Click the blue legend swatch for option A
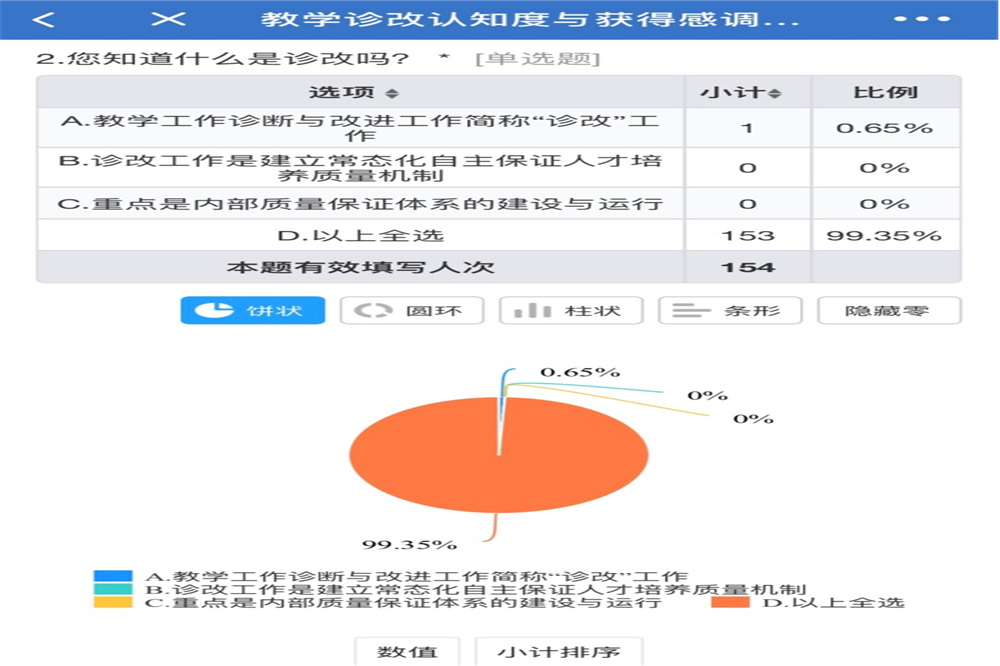 [x=112, y=576]
